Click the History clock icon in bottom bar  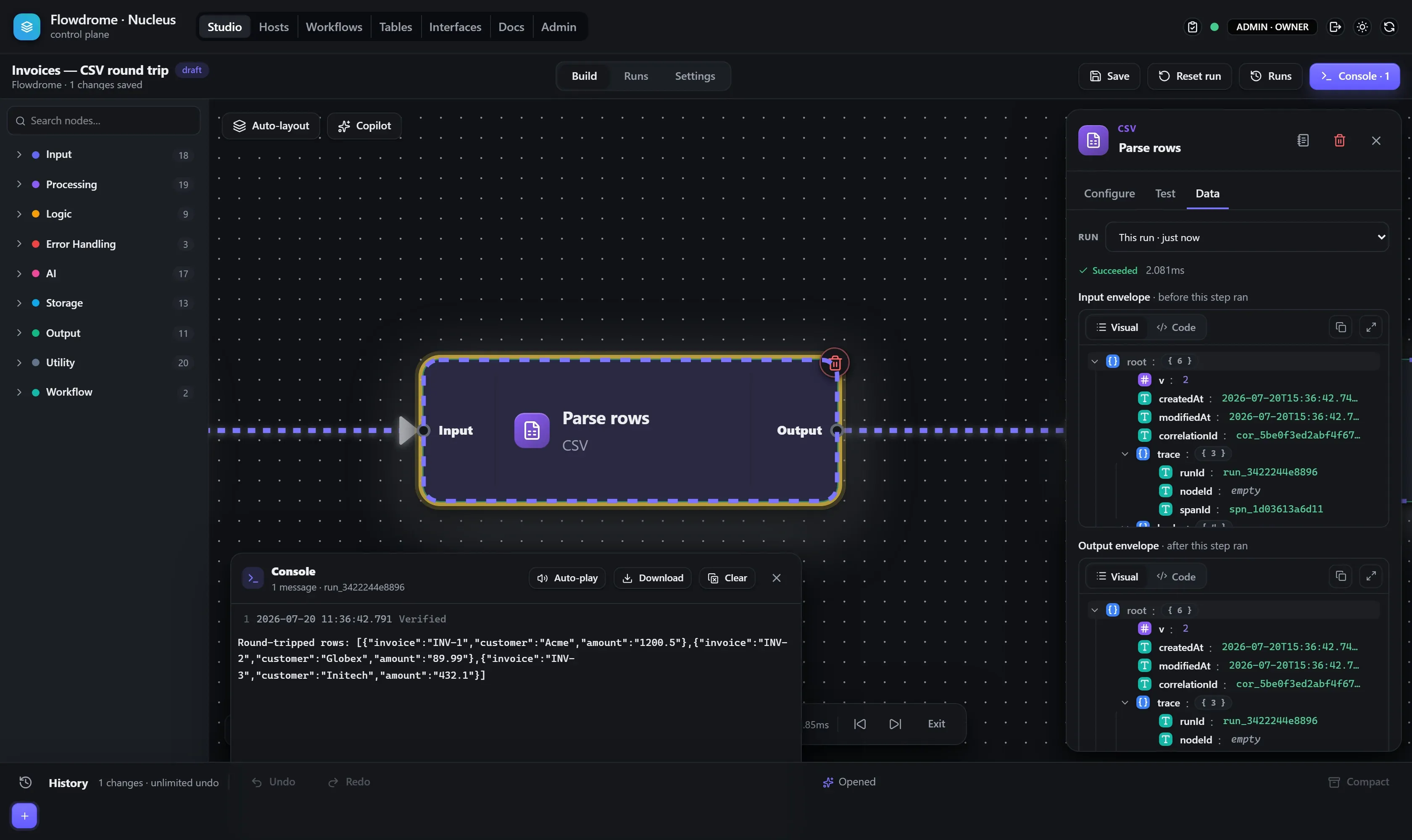[x=26, y=782]
